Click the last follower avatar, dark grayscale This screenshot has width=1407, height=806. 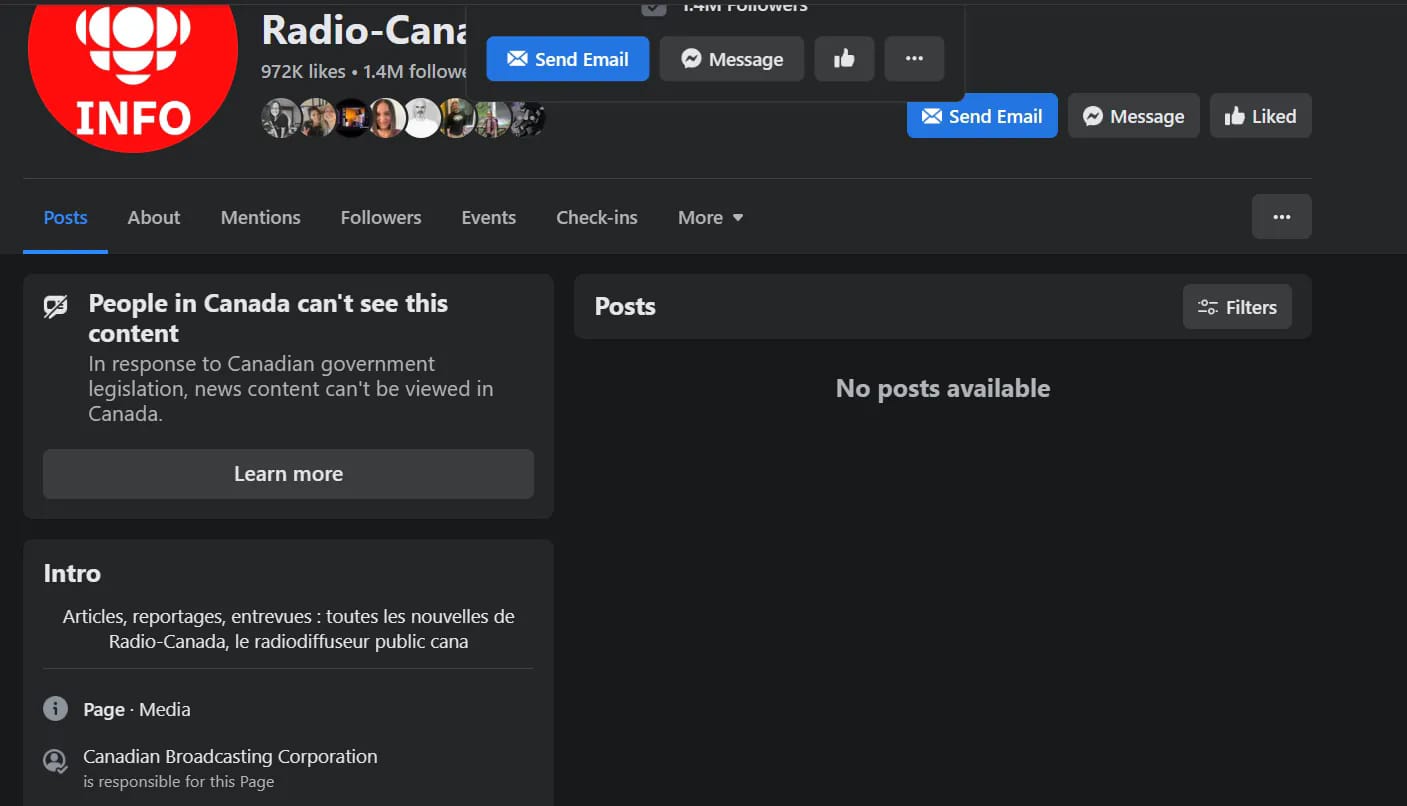coord(527,118)
